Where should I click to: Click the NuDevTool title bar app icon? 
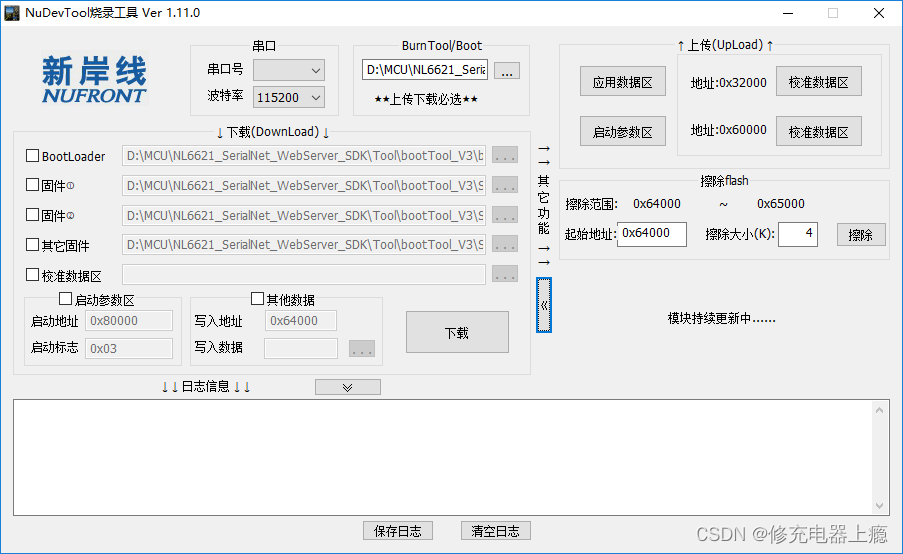point(12,13)
